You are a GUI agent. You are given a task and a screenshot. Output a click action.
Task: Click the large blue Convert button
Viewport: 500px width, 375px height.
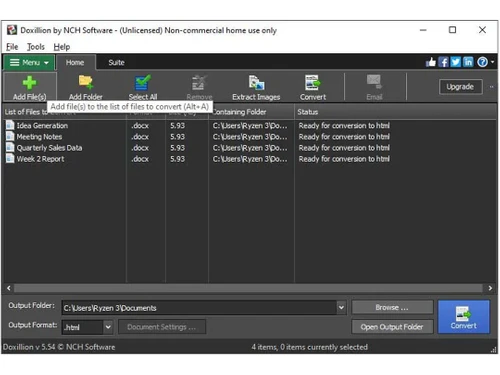click(x=464, y=317)
